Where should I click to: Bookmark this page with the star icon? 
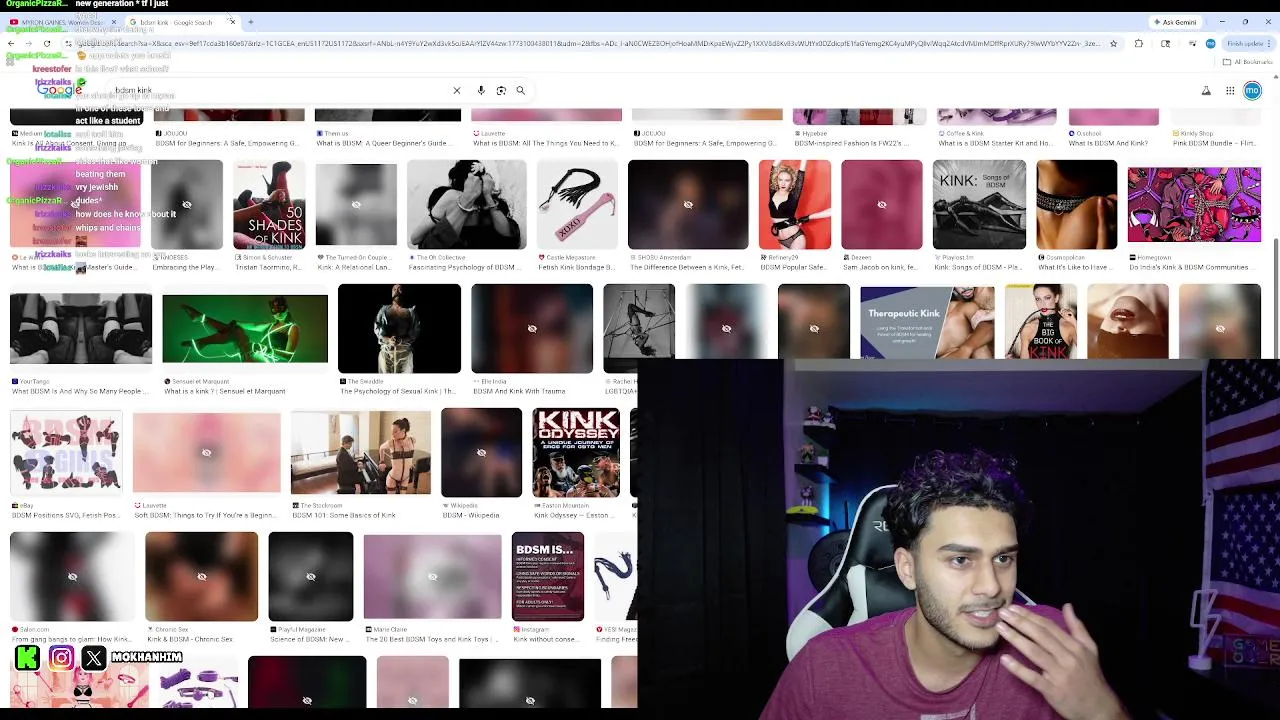coord(1113,44)
